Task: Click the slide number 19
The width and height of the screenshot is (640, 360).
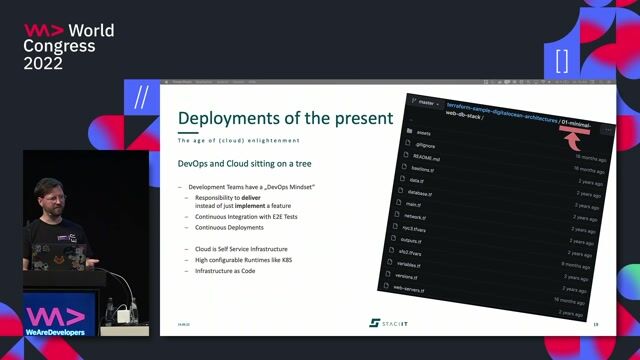Action: click(x=596, y=324)
